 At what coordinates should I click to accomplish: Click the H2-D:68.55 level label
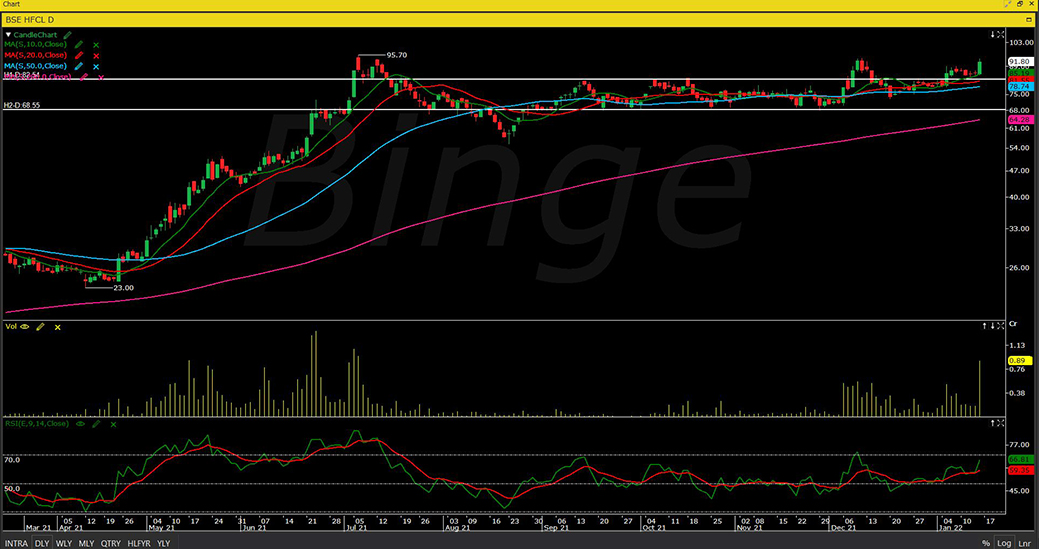[21, 105]
